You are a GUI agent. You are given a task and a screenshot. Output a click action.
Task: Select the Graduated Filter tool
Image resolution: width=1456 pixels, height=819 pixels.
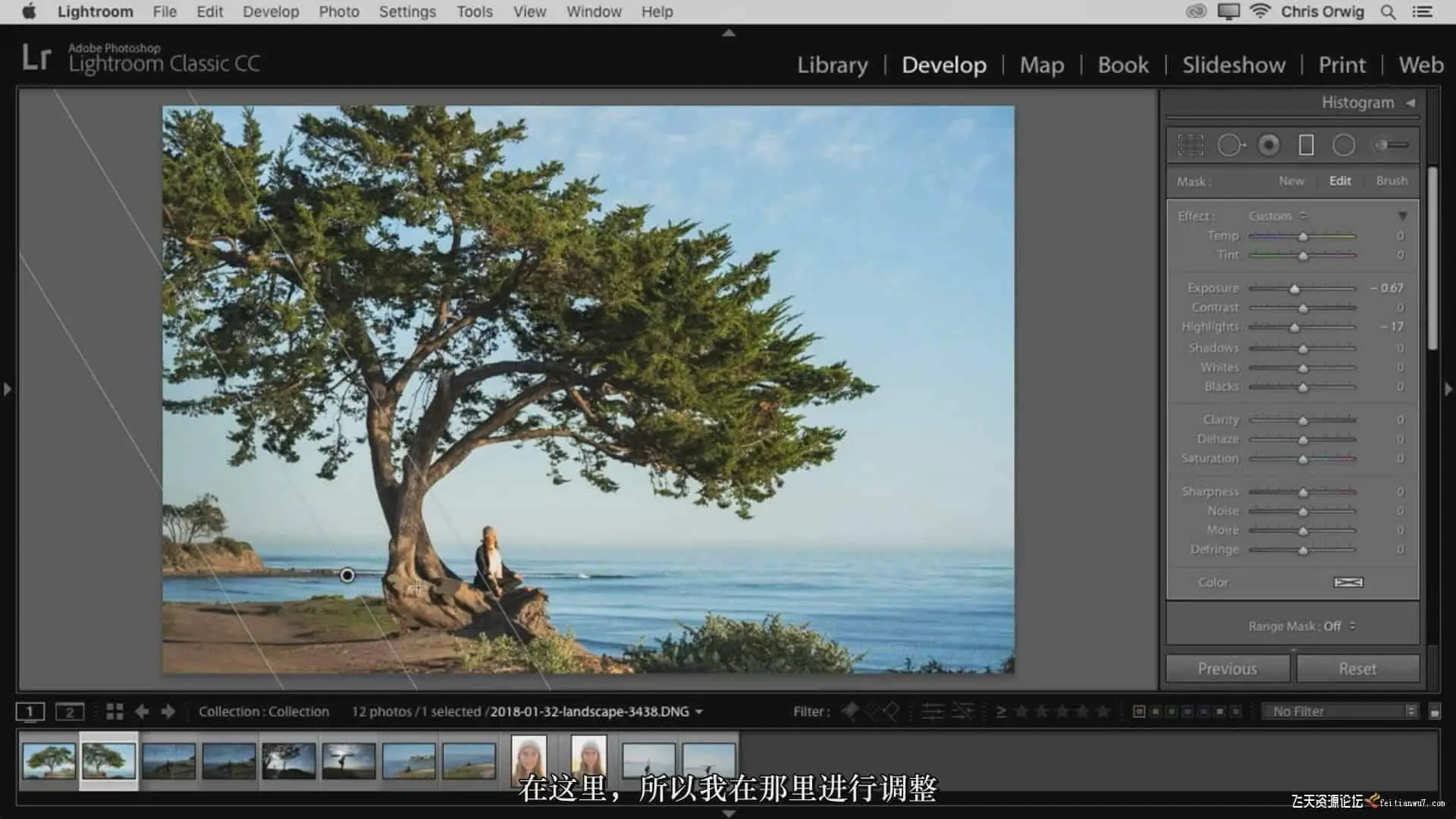(1306, 145)
